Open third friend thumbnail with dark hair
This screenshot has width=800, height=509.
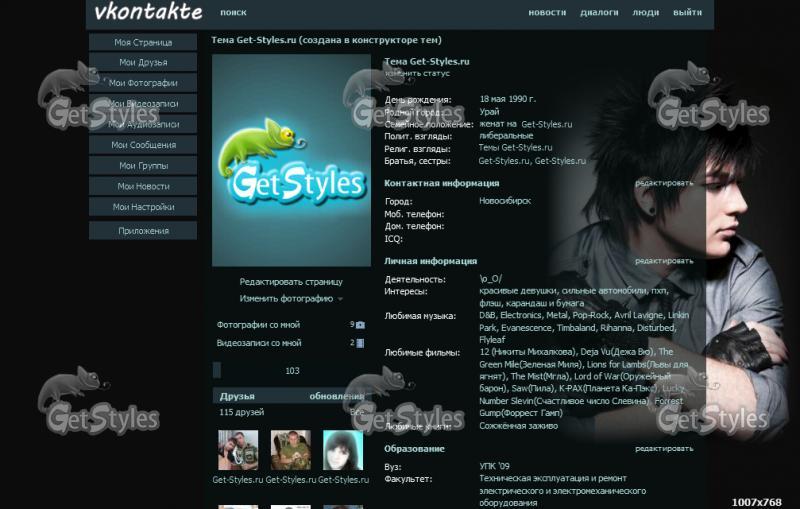[x=343, y=450]
